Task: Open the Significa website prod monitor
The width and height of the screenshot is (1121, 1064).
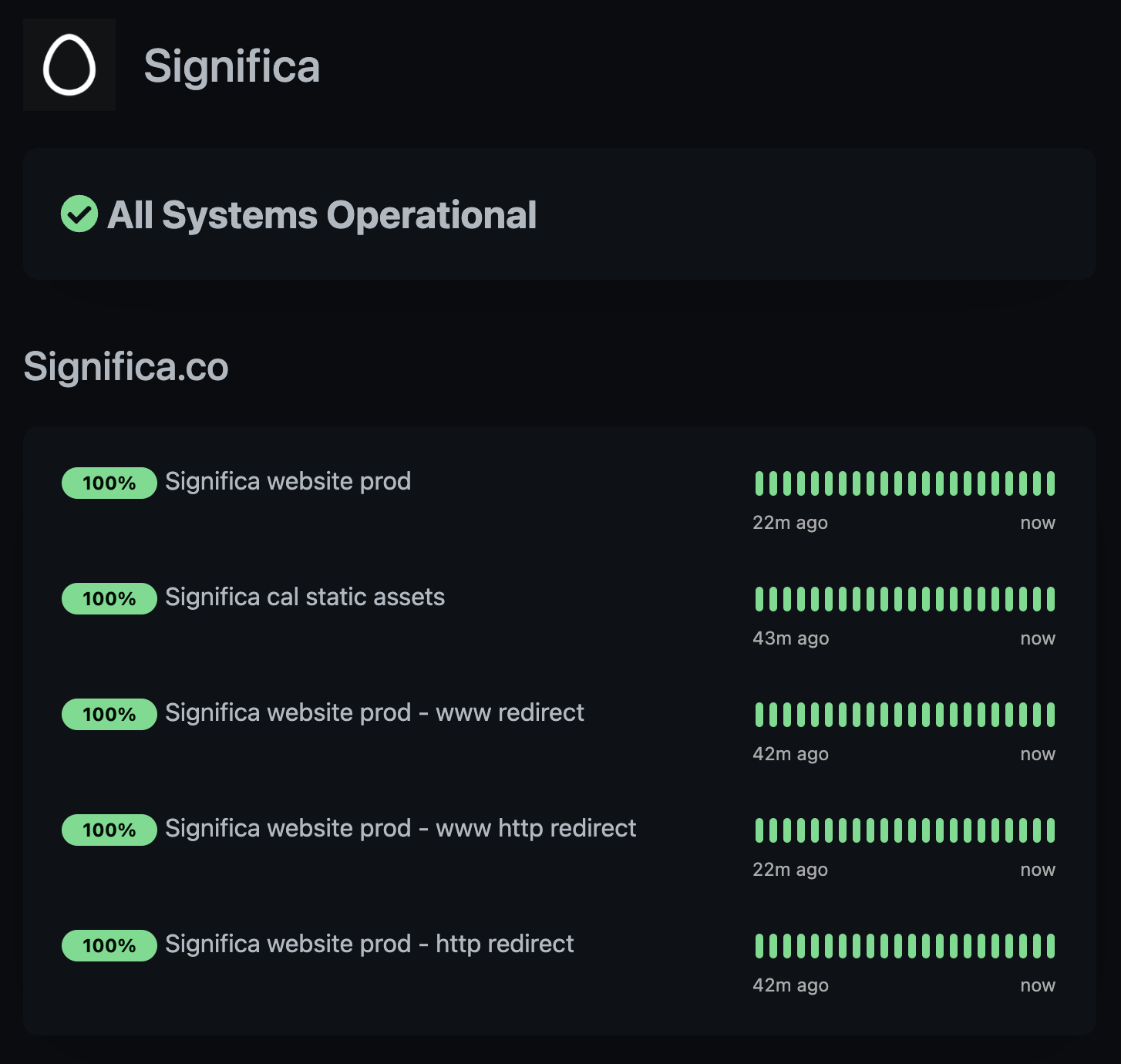Action: (288, 481)
